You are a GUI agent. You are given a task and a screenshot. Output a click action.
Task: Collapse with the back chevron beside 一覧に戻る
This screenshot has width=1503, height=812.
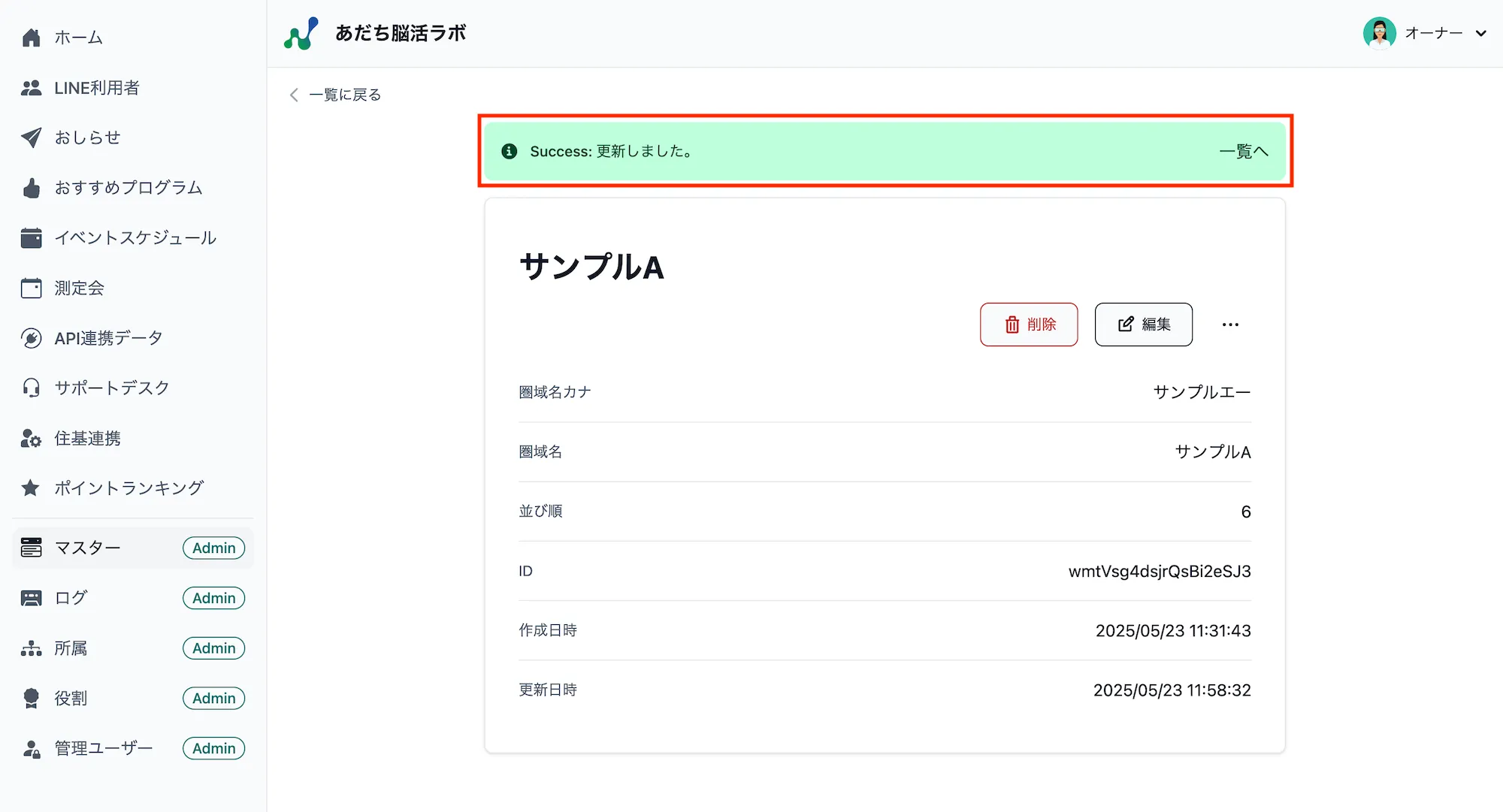click(293, 95)
